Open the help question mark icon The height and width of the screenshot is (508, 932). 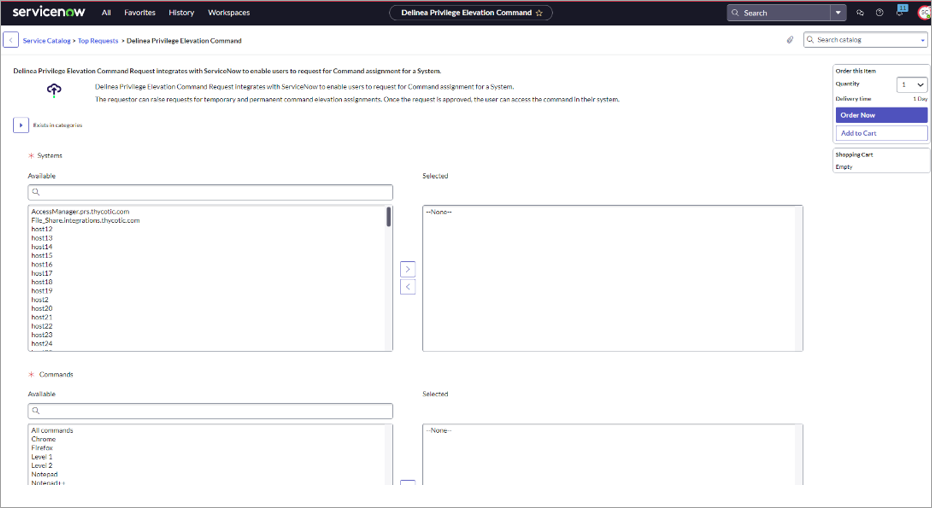tap(879, 13)
